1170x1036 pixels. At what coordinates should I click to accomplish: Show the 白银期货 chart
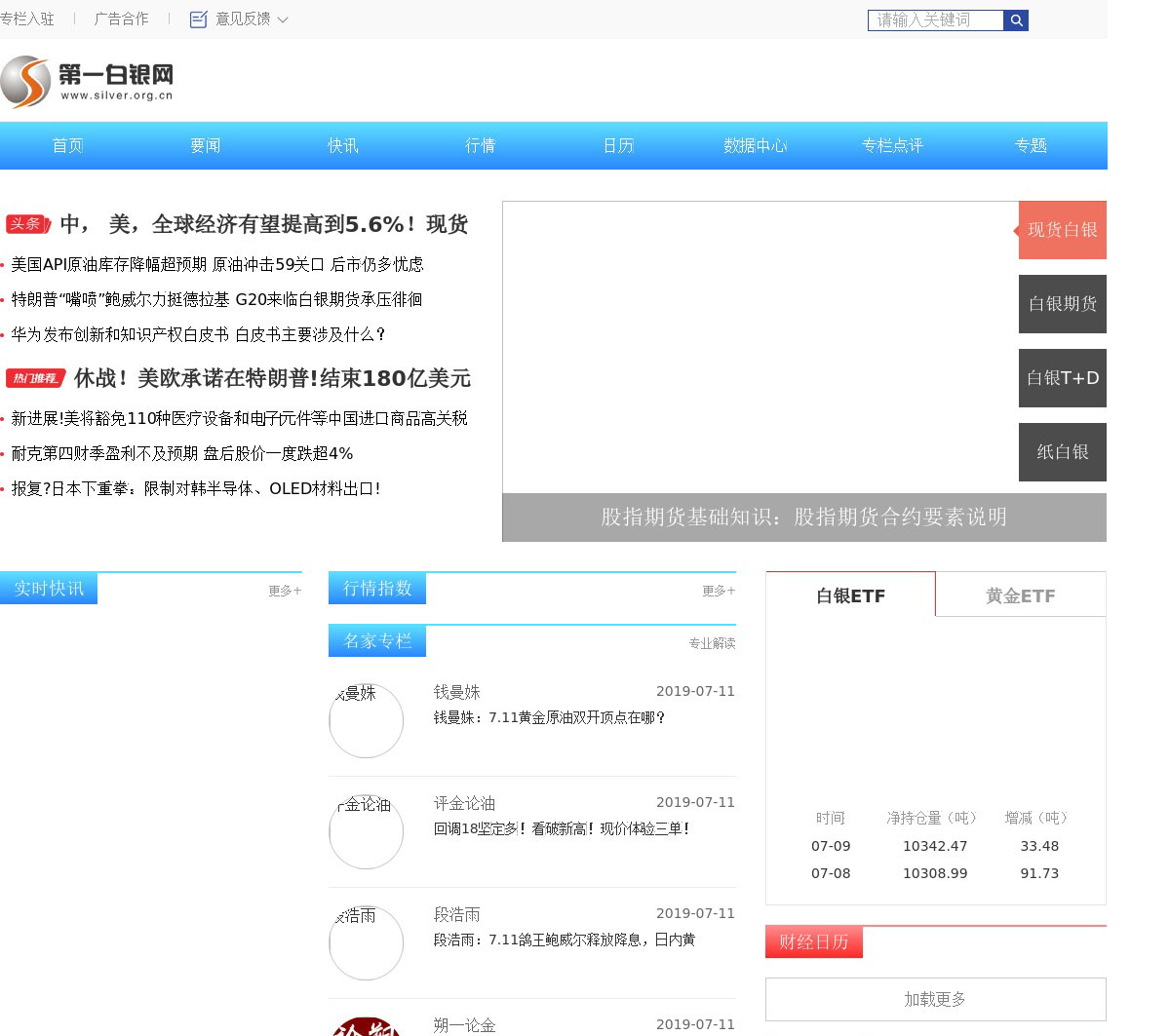coord(1062,304)
